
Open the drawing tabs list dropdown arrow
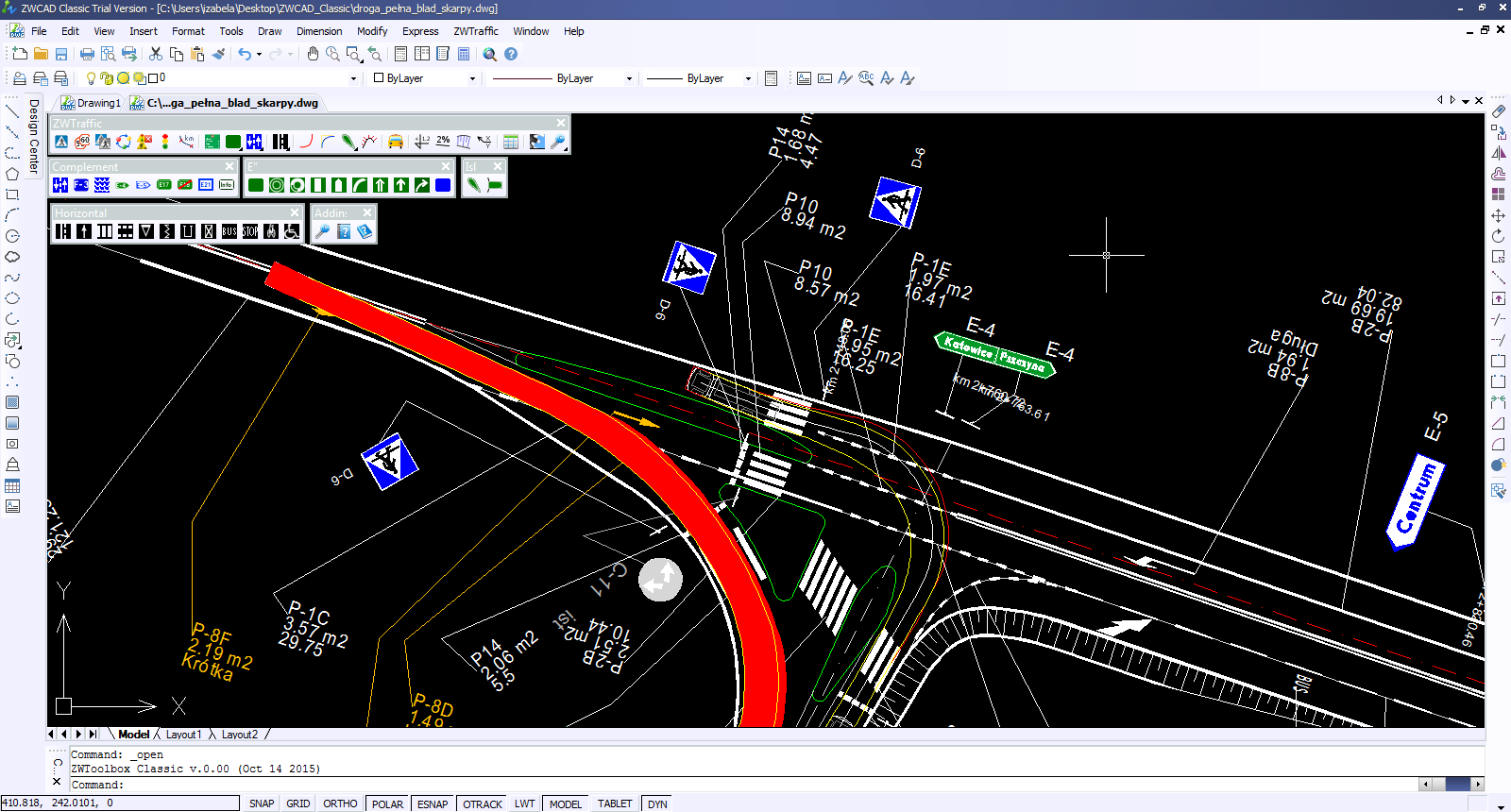tap(1466, 100)
